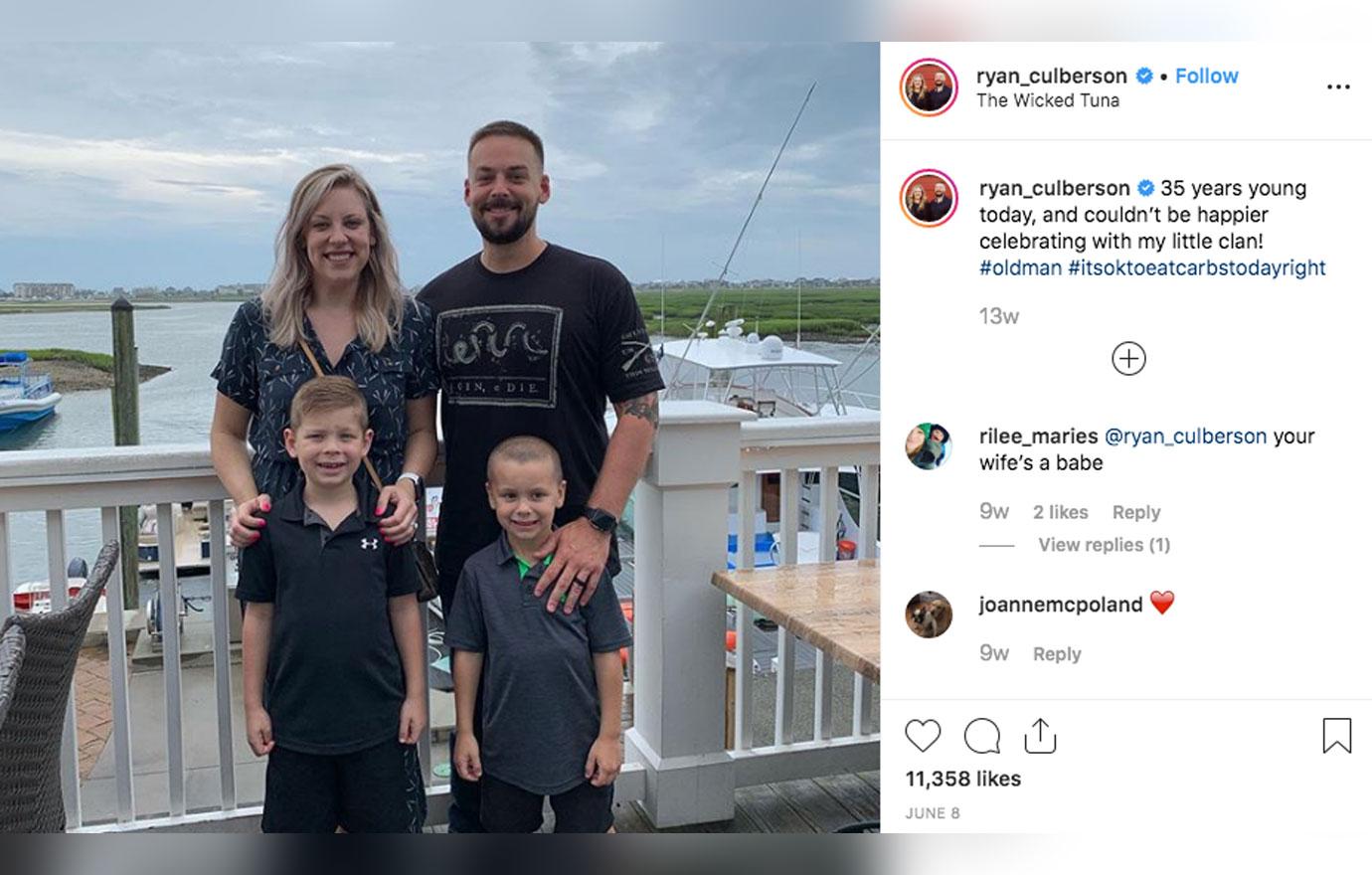Click the family photo on the post
The height and width of the screenshot is (875, 1372).
point(439,437)
